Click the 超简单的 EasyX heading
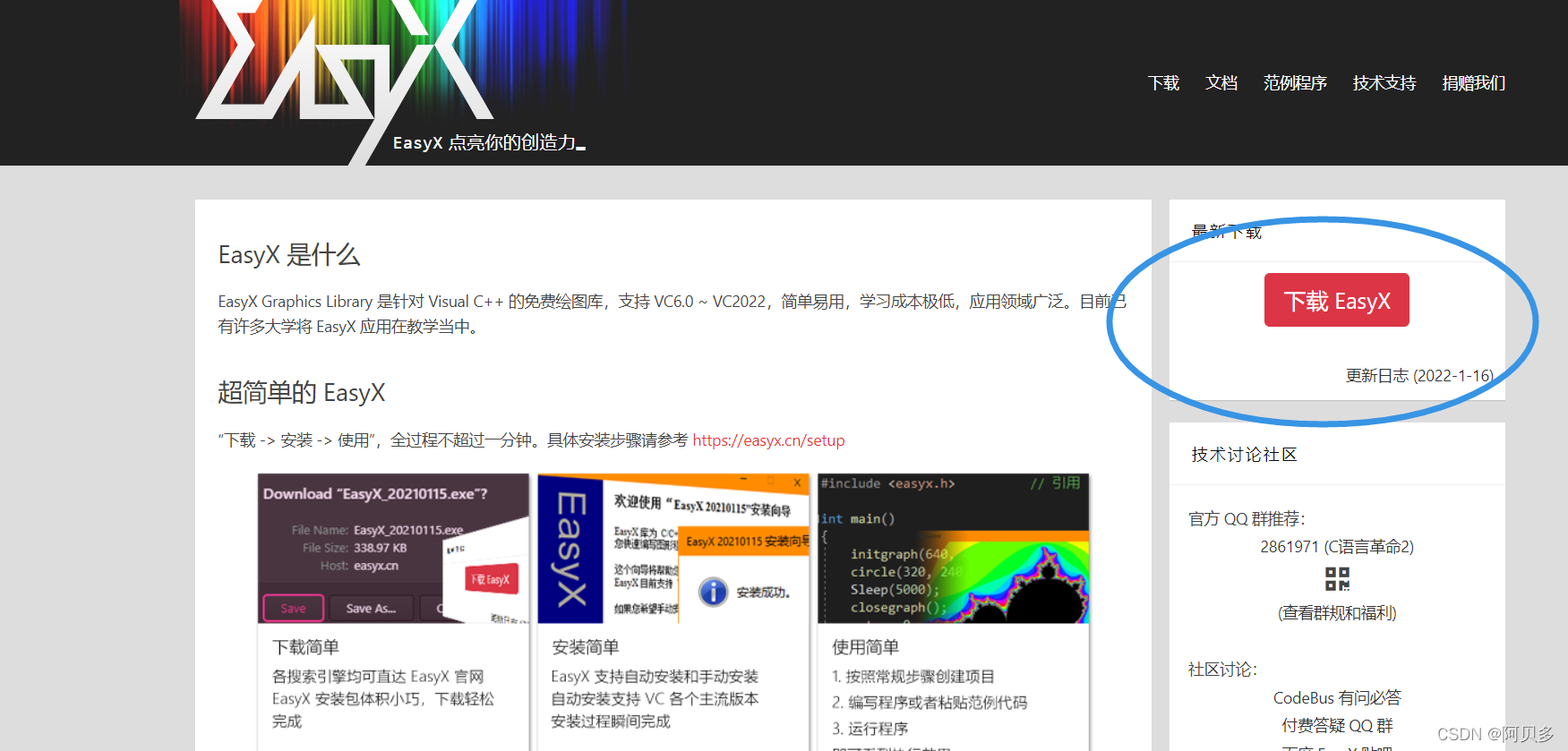The height and width of the screenshot is (751, 1568). click(302, 393)
